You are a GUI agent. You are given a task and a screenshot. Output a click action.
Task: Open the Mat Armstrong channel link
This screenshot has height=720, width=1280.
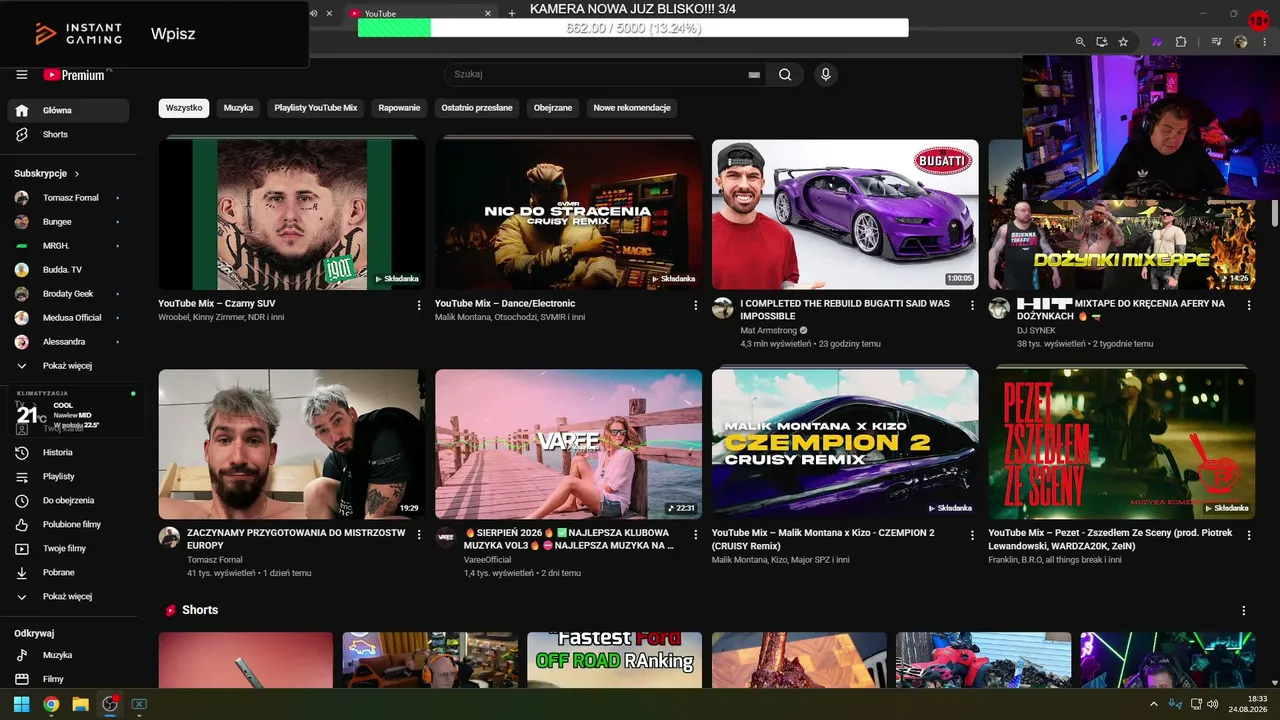[769, 330]
